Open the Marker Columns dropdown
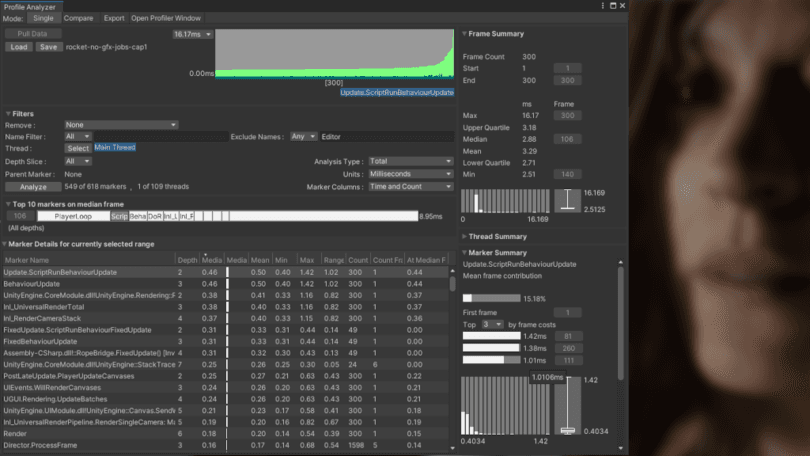This screenshot has width=810, height=456. click(410, 186)
